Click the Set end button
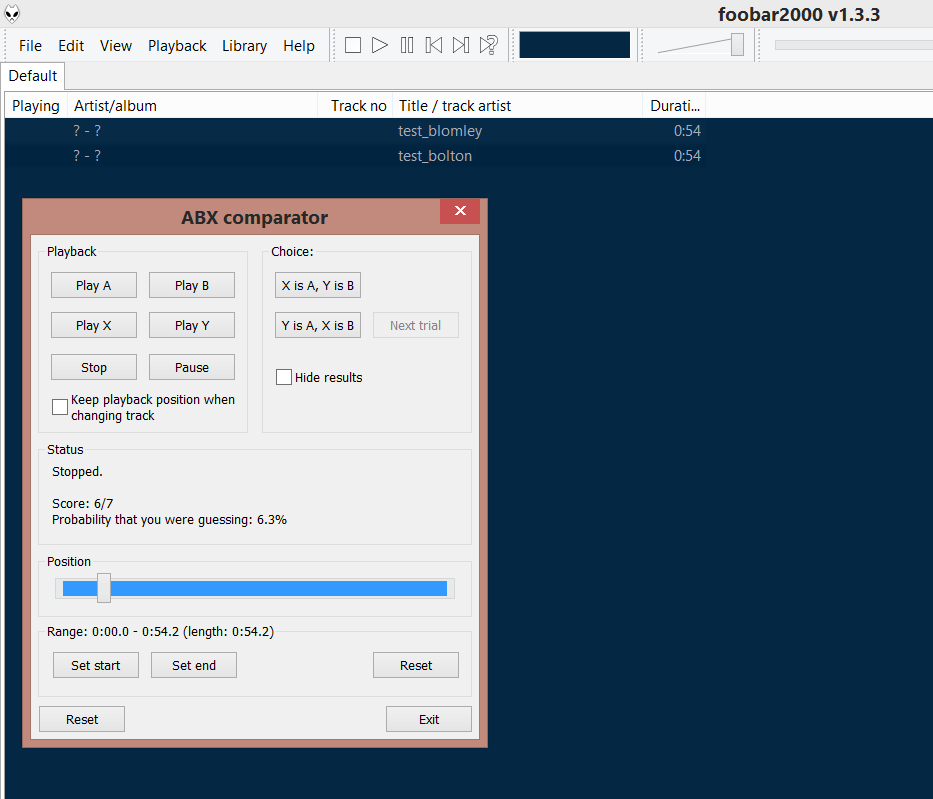Viewport: 933px width, 799px height. (x=194, y=665)
